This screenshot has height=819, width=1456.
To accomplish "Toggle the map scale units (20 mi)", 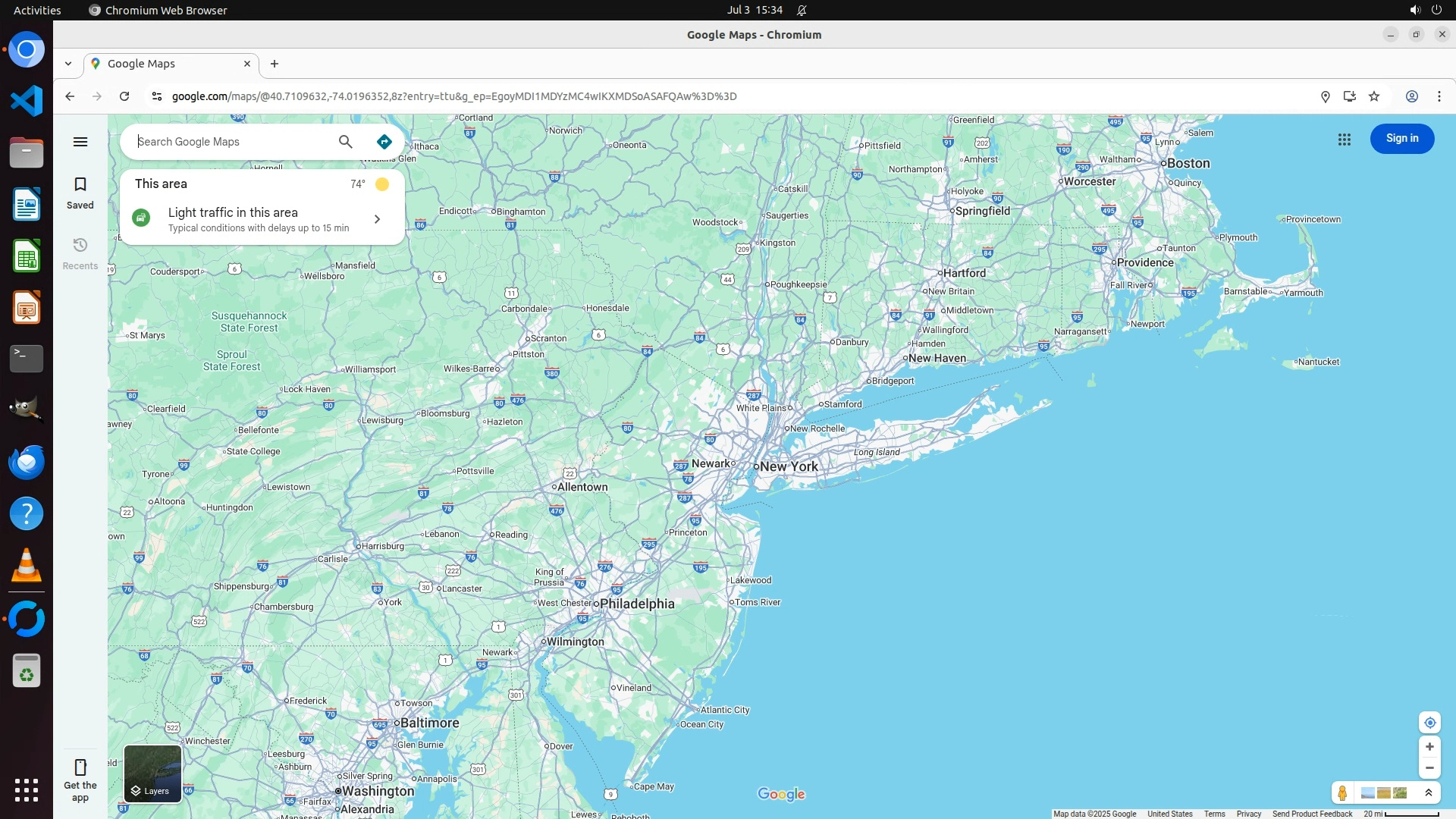I will [x=1401, y=814].
